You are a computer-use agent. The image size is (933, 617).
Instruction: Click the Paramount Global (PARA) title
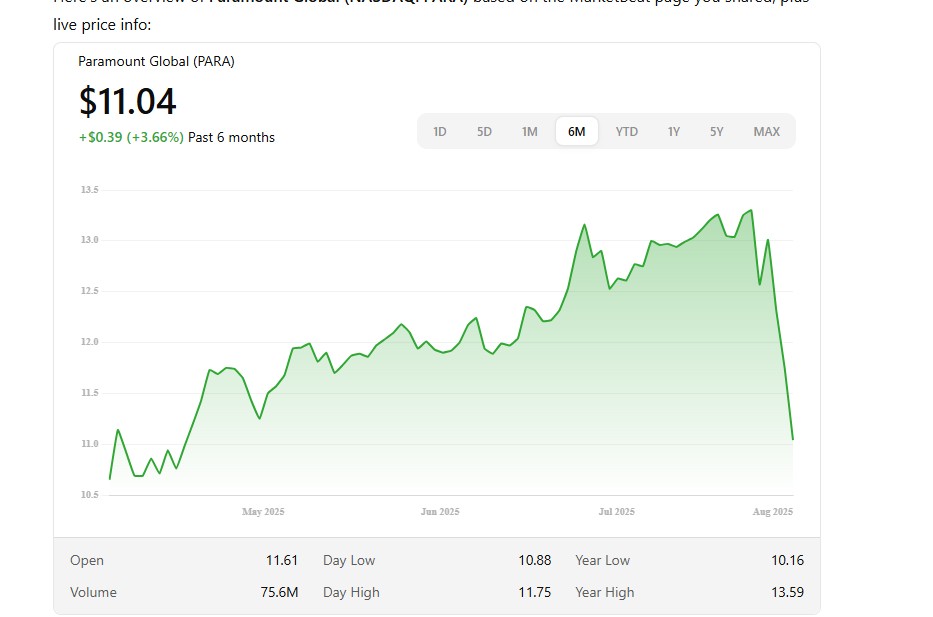(x=156, y=61)
